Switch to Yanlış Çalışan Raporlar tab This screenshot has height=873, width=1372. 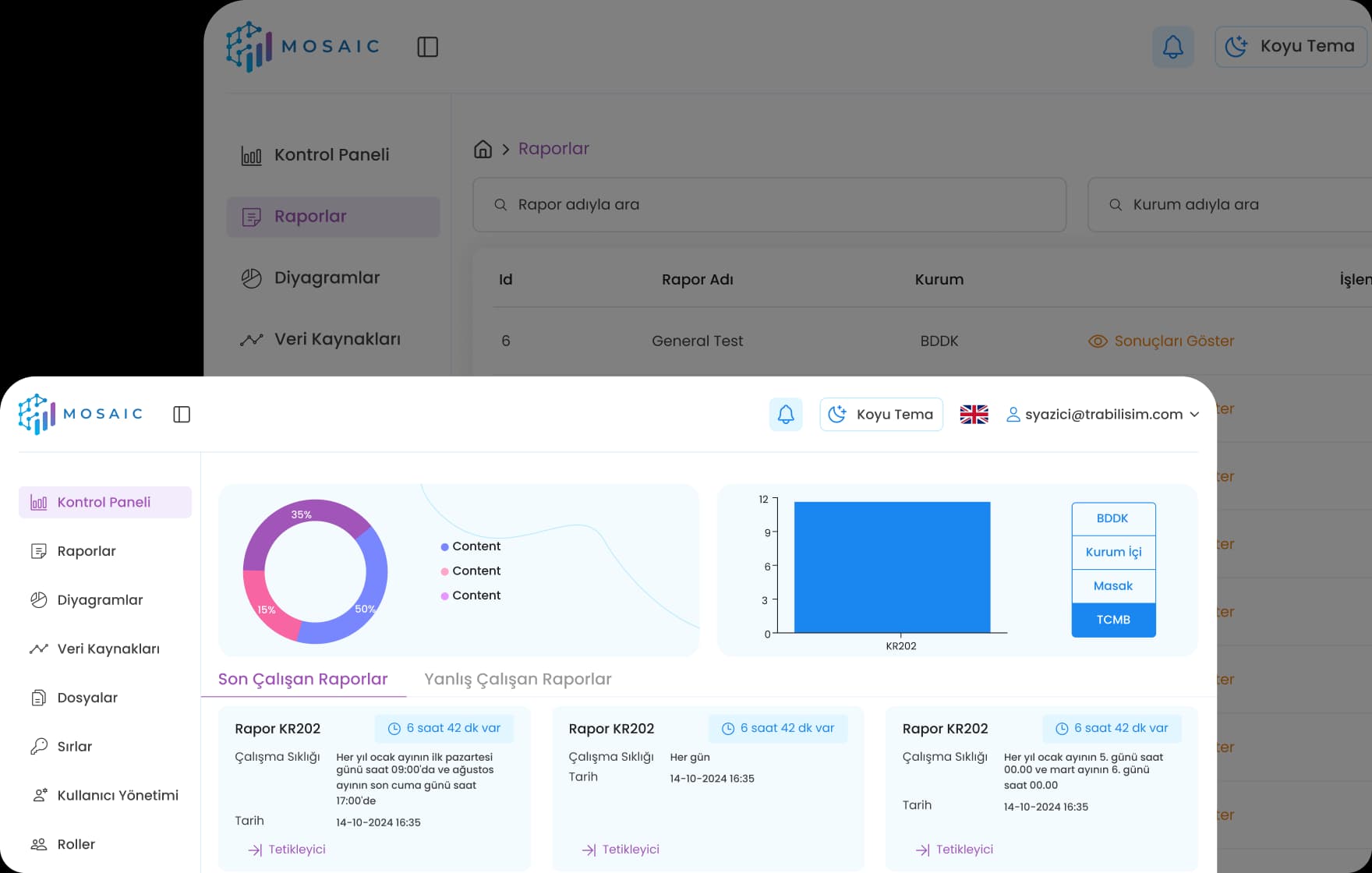point(518,679)
